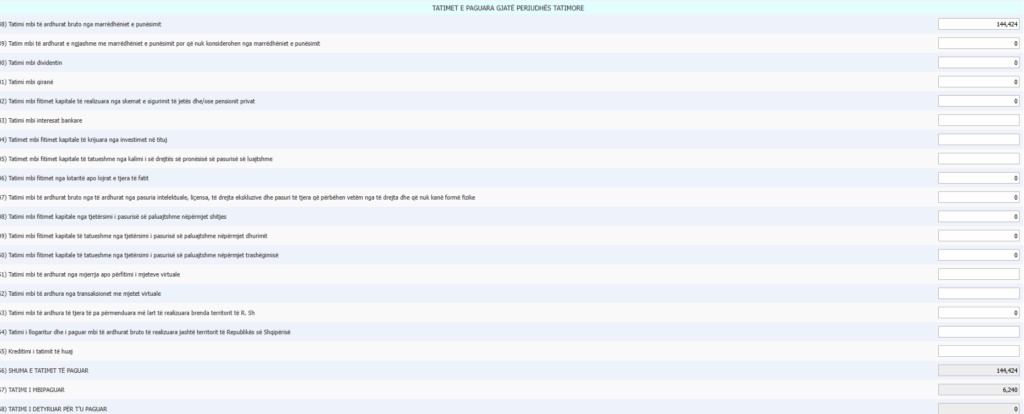1024x414 pixels.
Task: Click the 'SHUMA E TATIMIT TË PAGUAR' total box
Action: (x=978, y=370)
